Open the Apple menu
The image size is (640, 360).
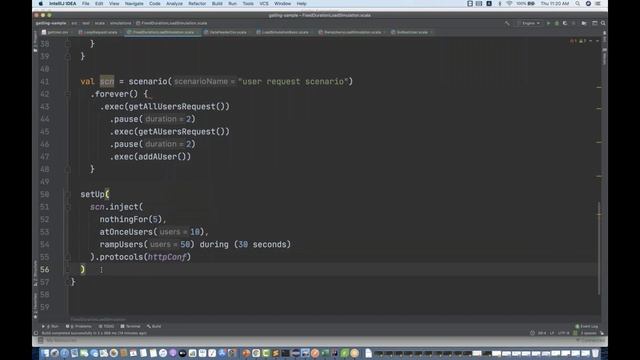coord(40,4)
